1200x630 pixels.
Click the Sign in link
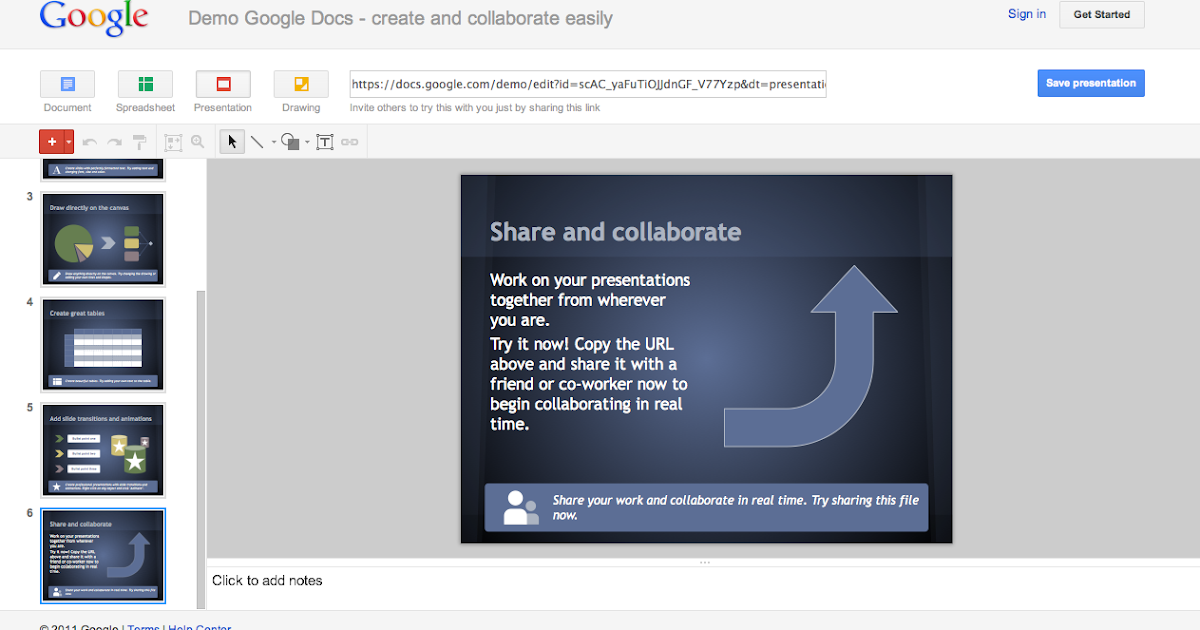click(x=1027, y=14)
